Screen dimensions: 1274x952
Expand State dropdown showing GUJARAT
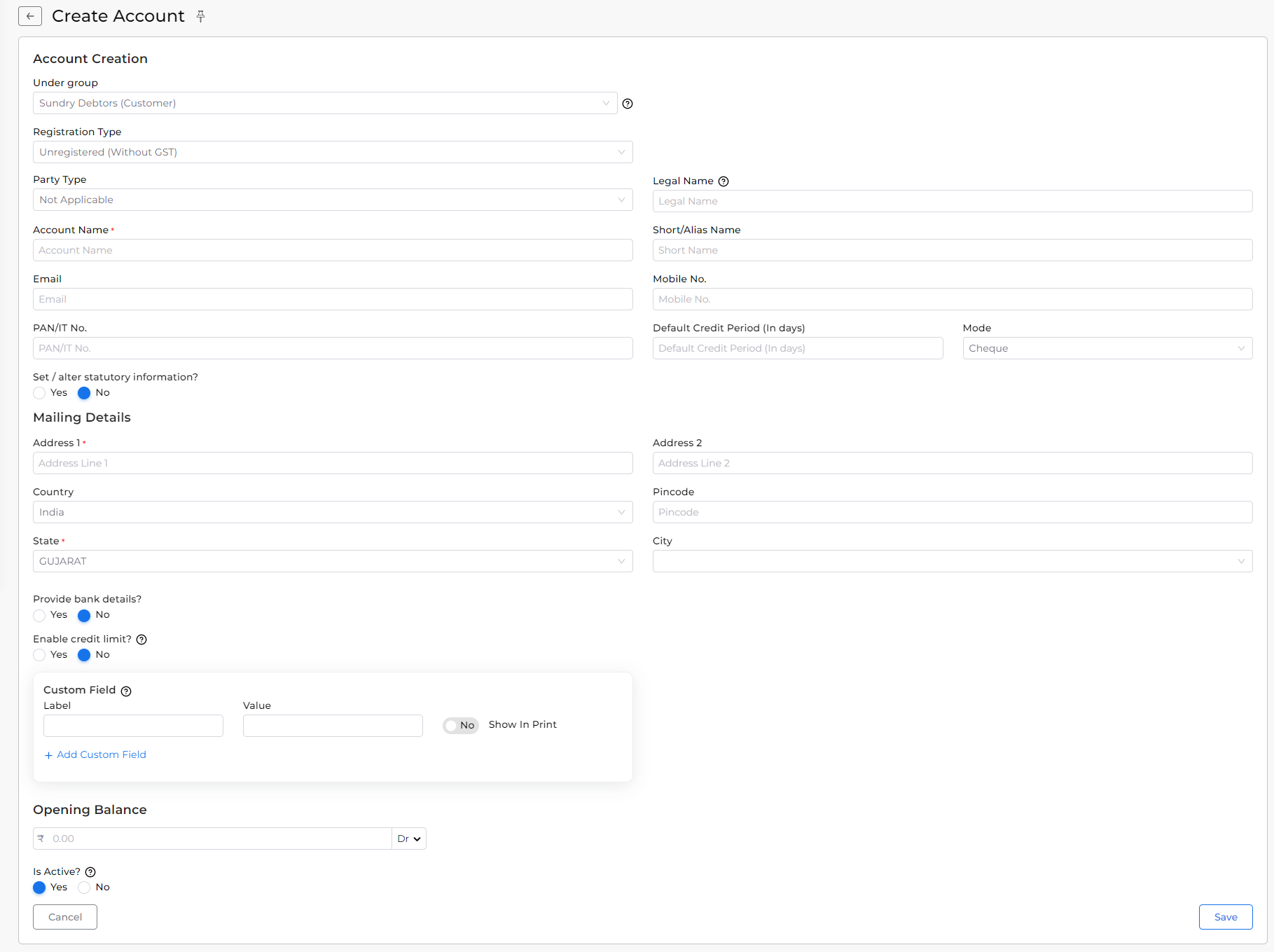coord(333,561)
